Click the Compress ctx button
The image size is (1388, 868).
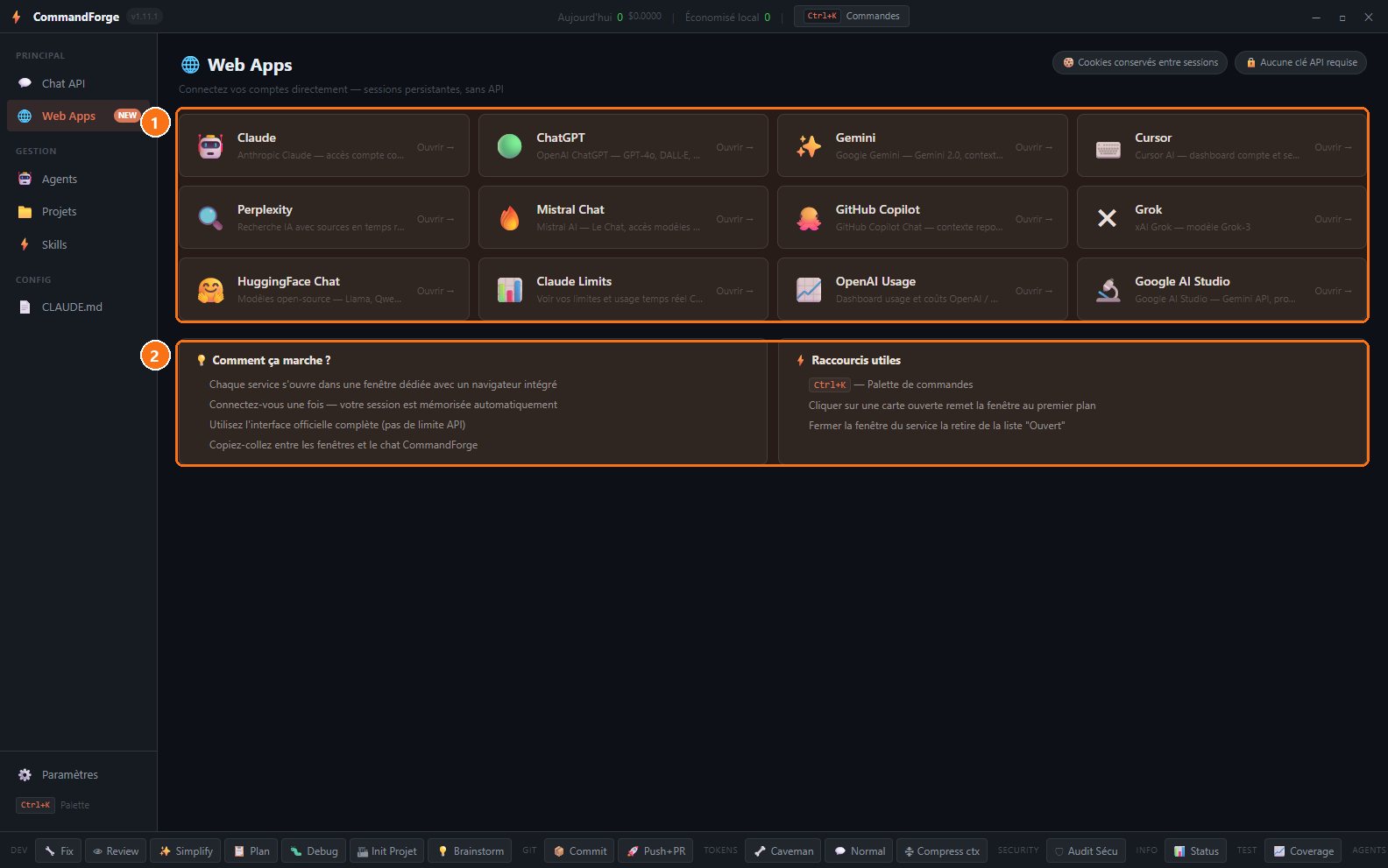click(942, 851)
